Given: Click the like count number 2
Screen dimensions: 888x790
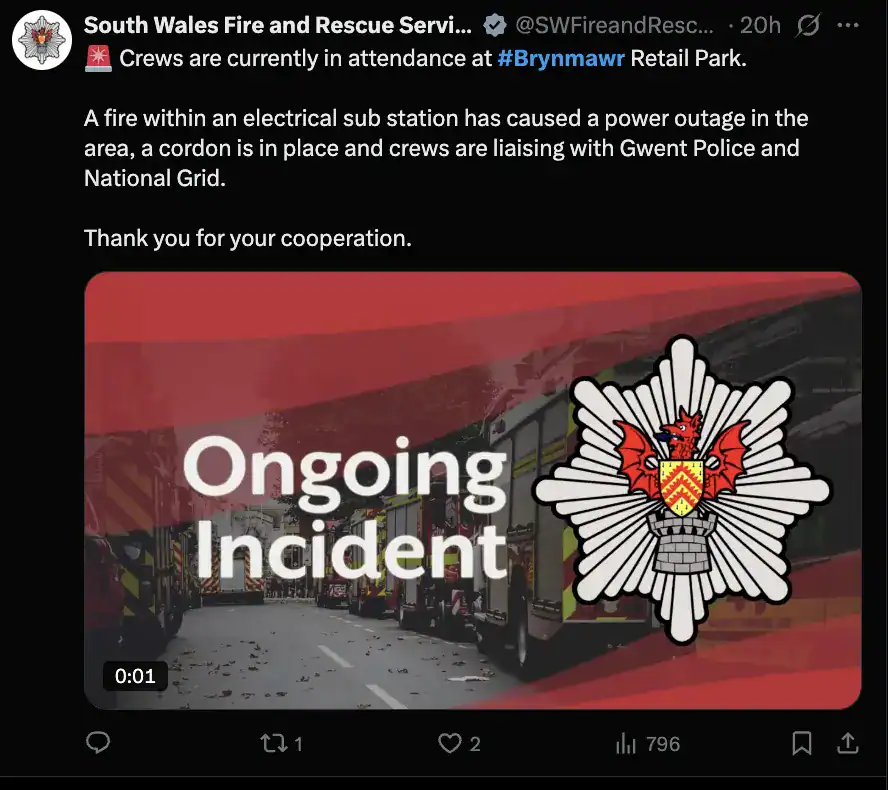Looking at the screenshot, I should click(x=475, y=744).
